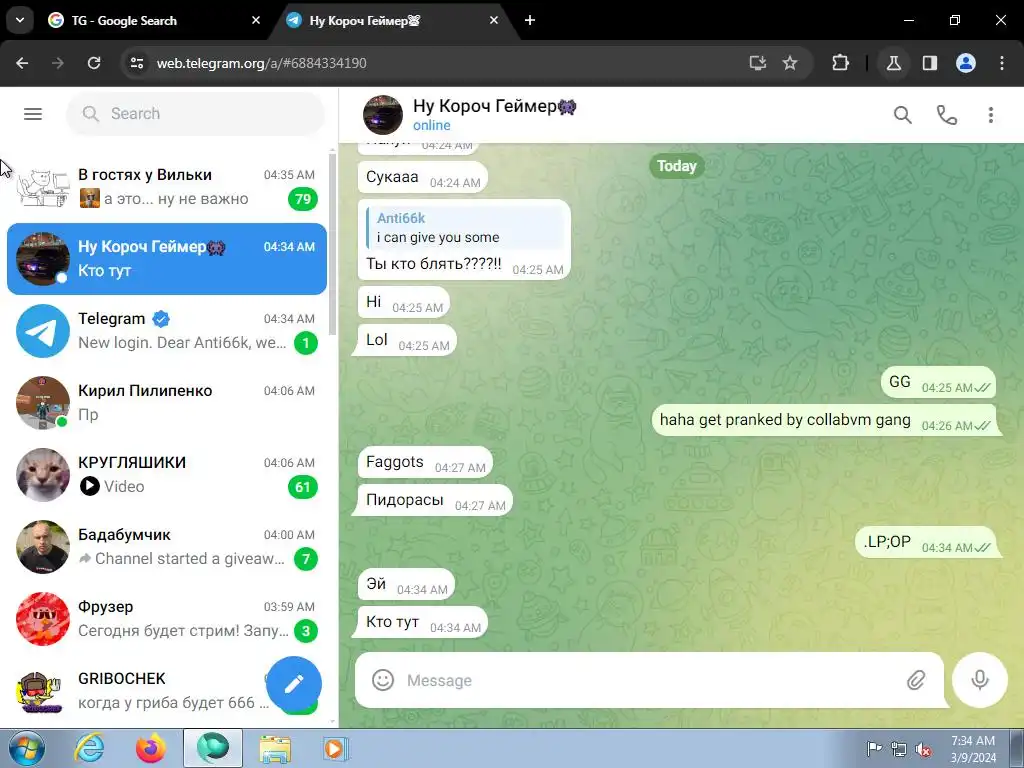Expand the tab search dropdown arrow
Viewport: 1024px width, 768px height.
tap(20, 20)
